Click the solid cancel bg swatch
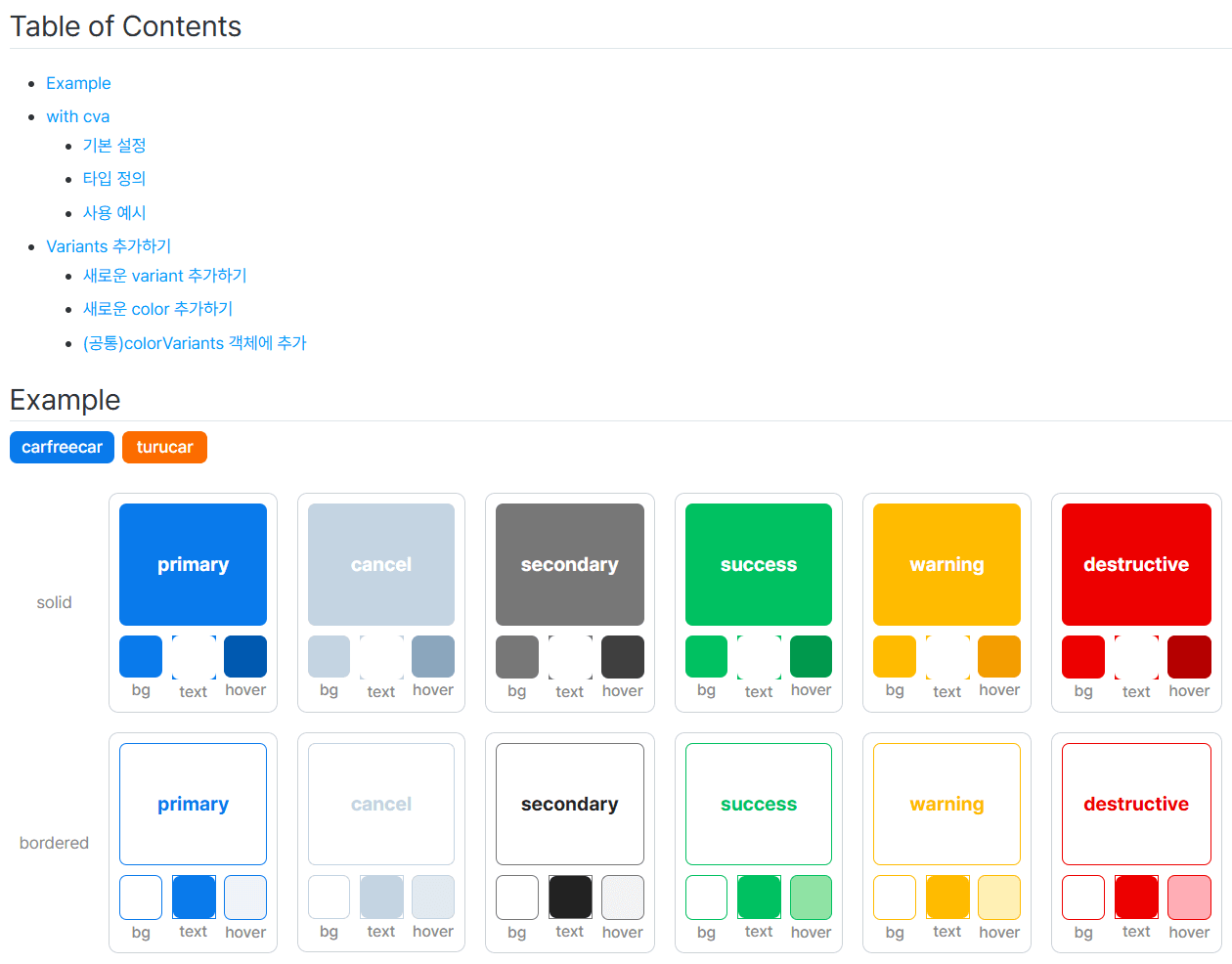1232x964 pixels. coord(329,656)
